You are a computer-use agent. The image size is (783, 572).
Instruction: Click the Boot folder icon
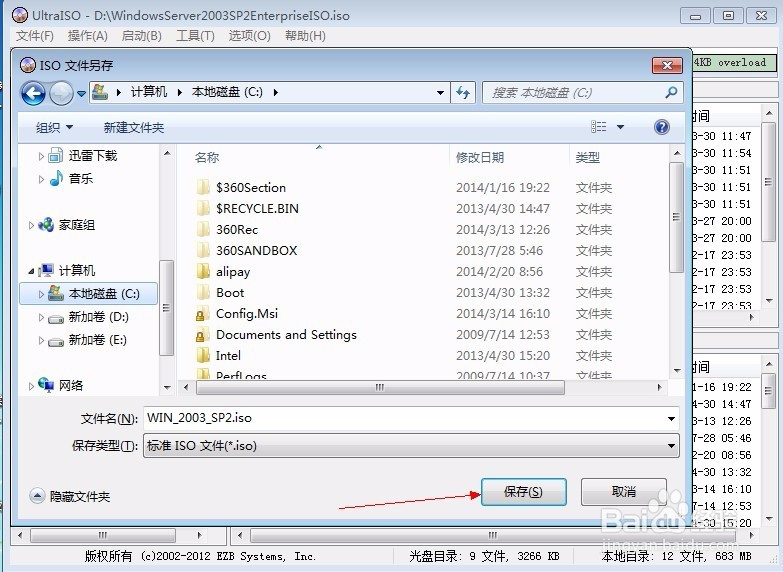click(203, 292)
